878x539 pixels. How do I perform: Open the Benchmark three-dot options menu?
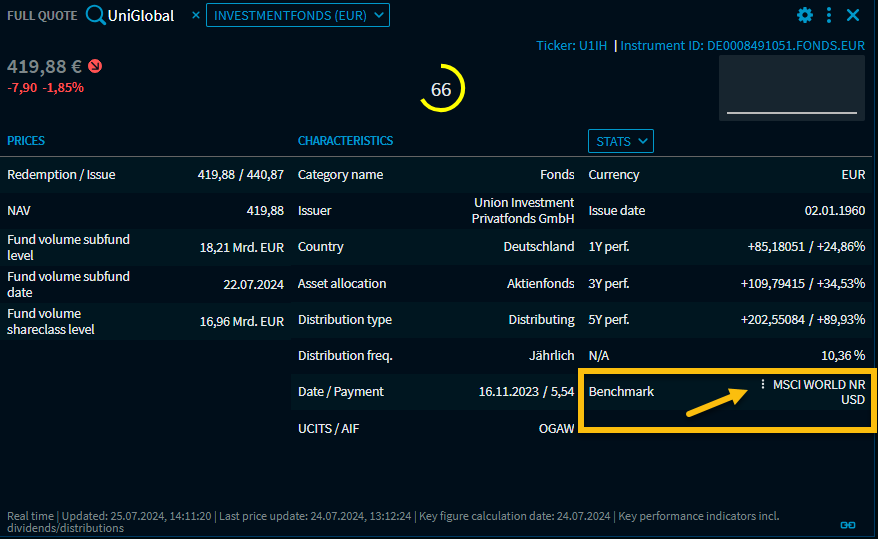[x=763, y=384]
